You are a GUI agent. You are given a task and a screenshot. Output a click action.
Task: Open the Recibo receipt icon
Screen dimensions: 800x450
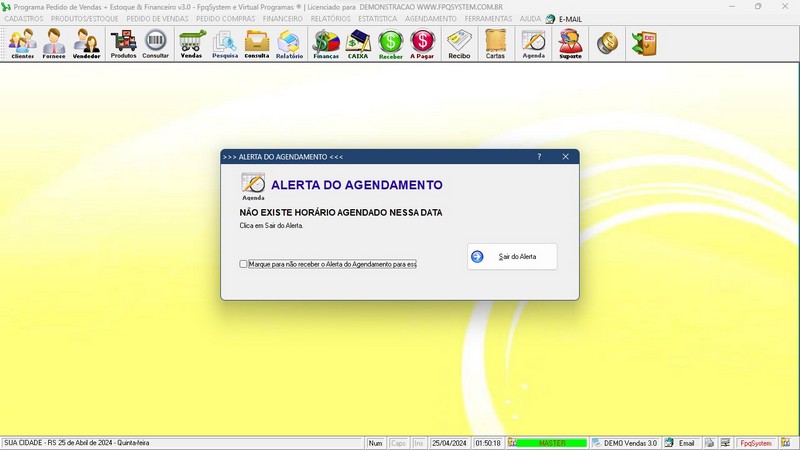click(459, 44)
